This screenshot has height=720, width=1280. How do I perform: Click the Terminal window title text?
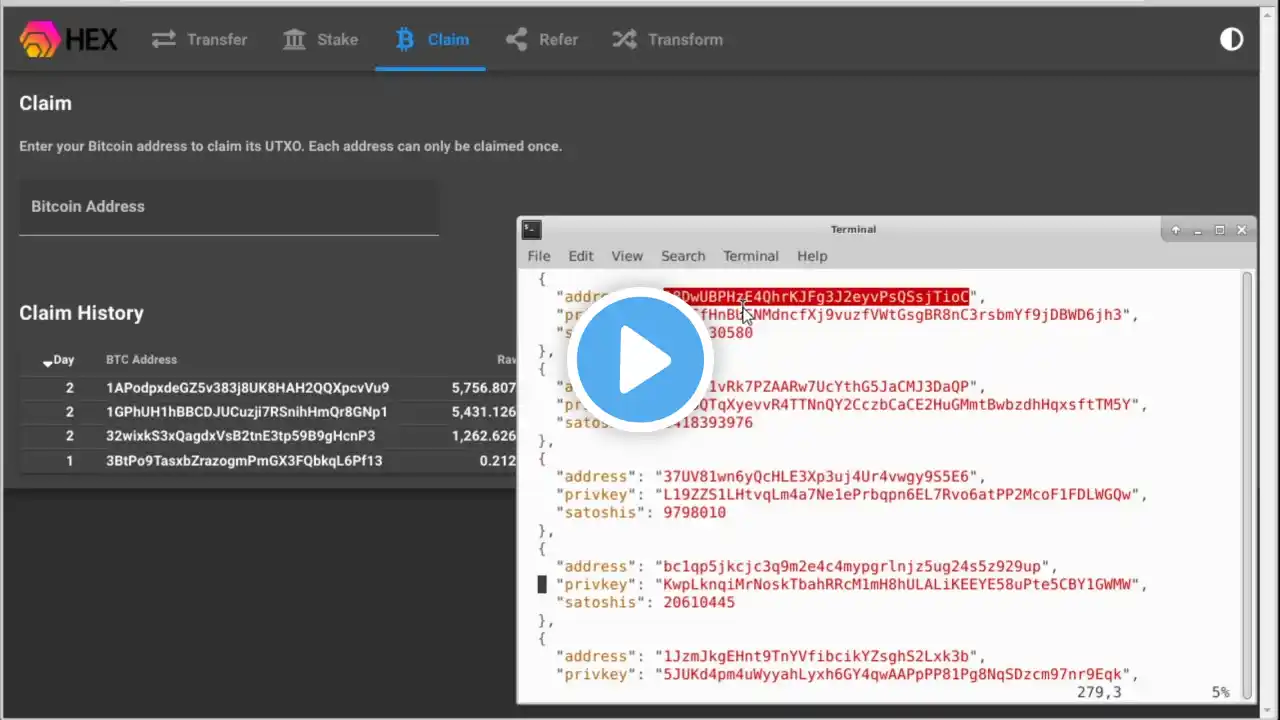point(853,230)
